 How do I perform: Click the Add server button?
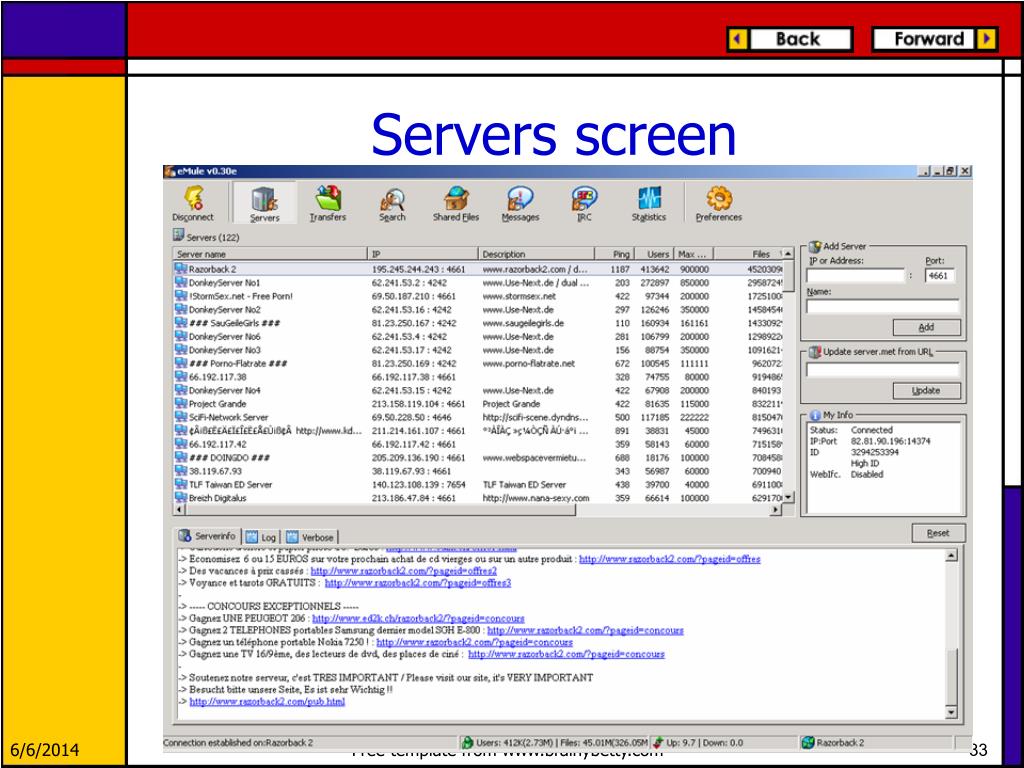[x=926, y=327]
